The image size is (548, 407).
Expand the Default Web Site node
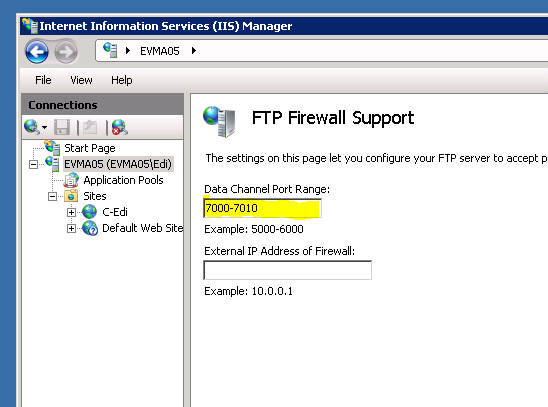pos(71,228)
